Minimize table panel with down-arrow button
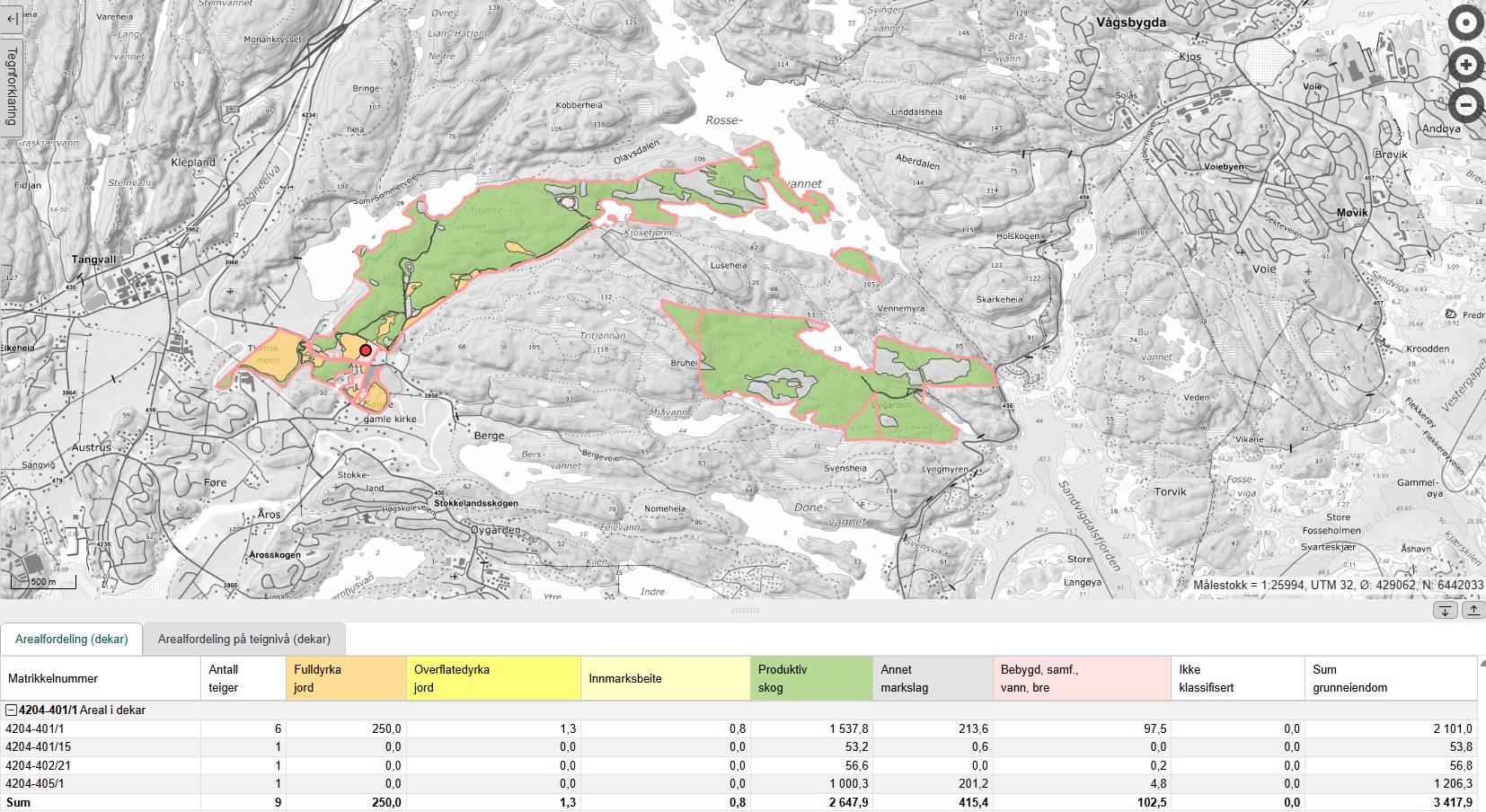 [x=1445, y=611]
